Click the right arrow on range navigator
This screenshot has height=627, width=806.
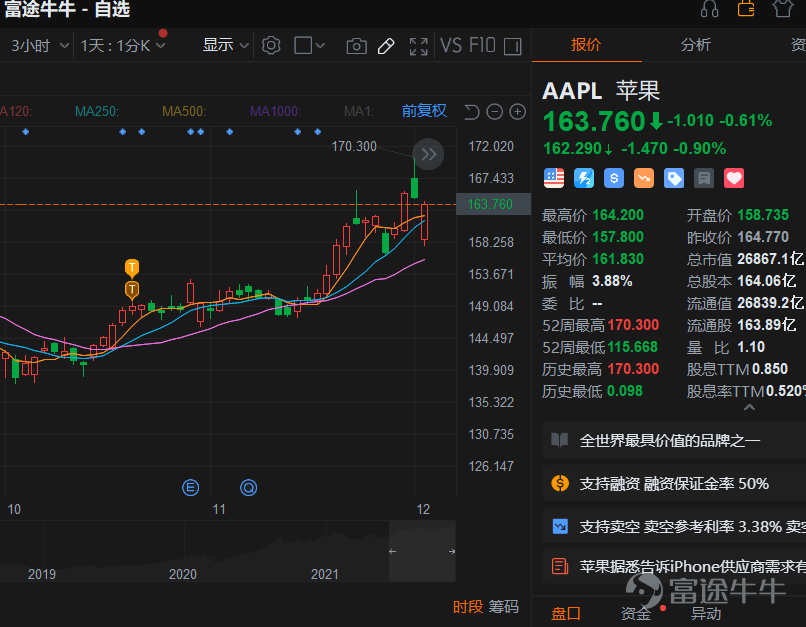coord(452,551)
